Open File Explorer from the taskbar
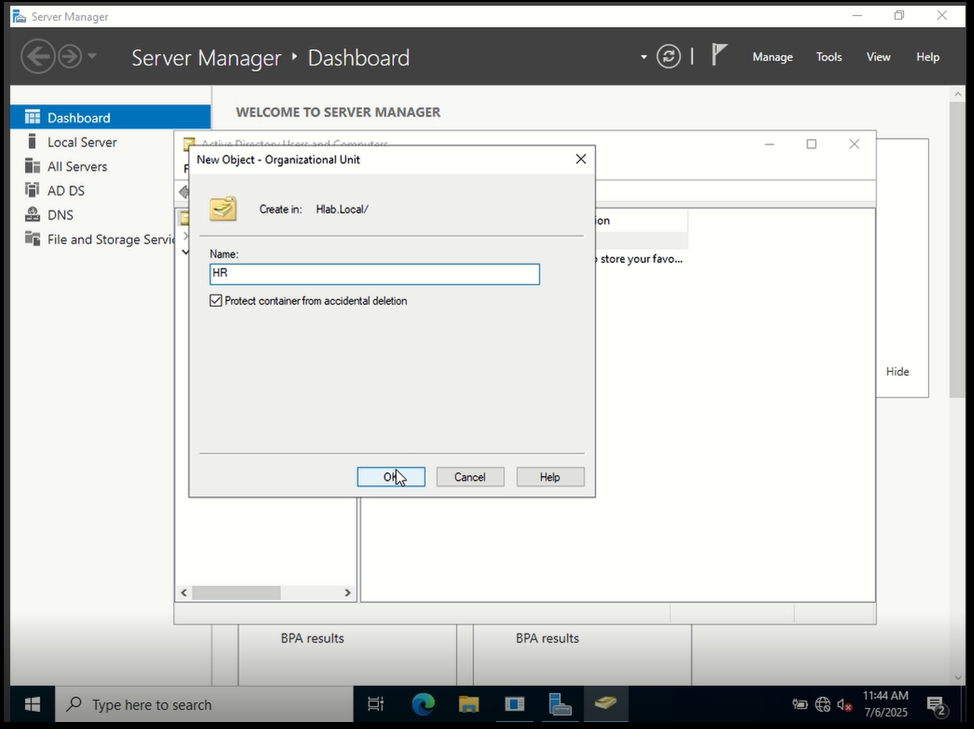Image resolution: width=974 pixels, height=729 pixels. (469, 704)
